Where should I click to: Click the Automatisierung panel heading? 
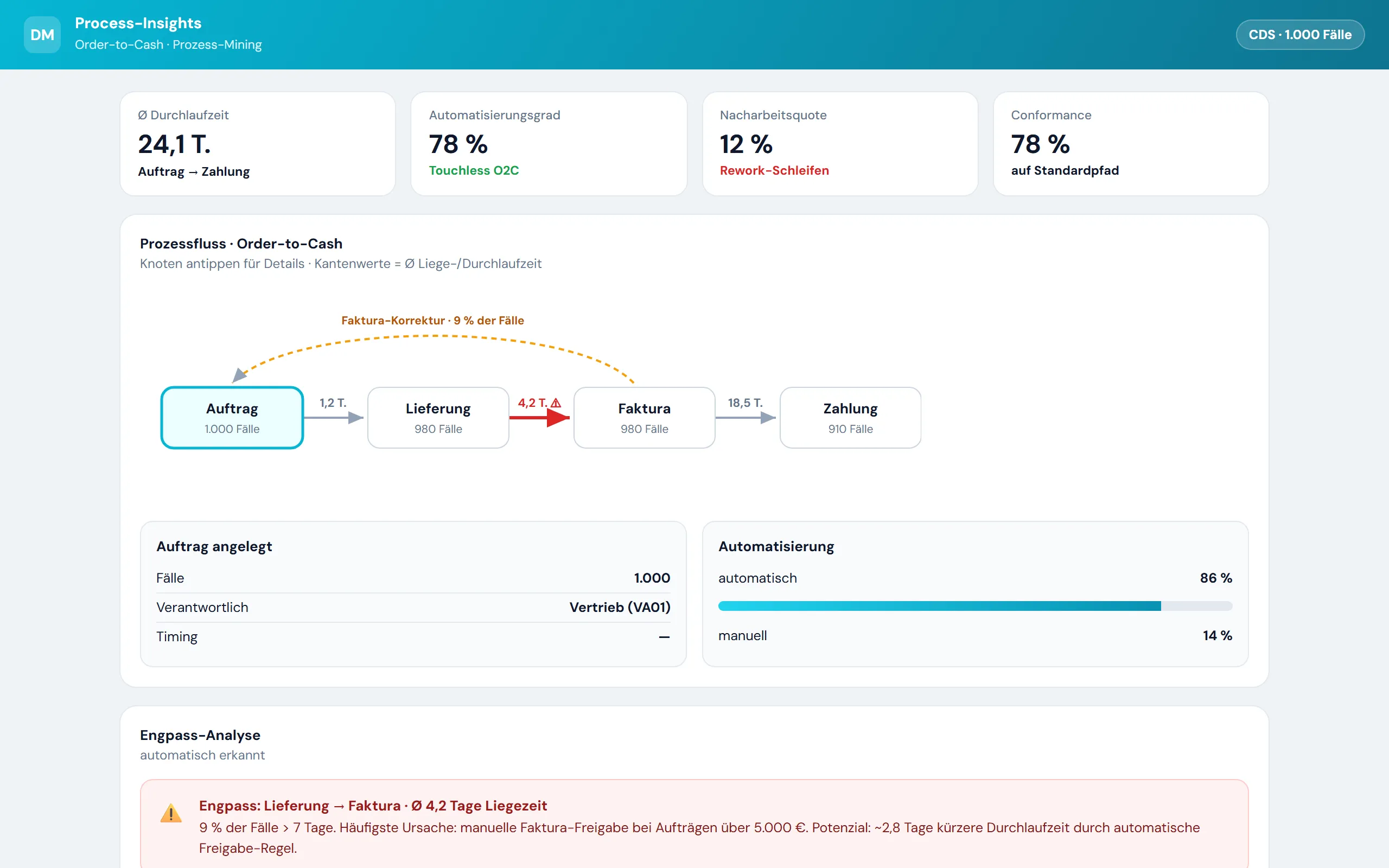[776, 546]
